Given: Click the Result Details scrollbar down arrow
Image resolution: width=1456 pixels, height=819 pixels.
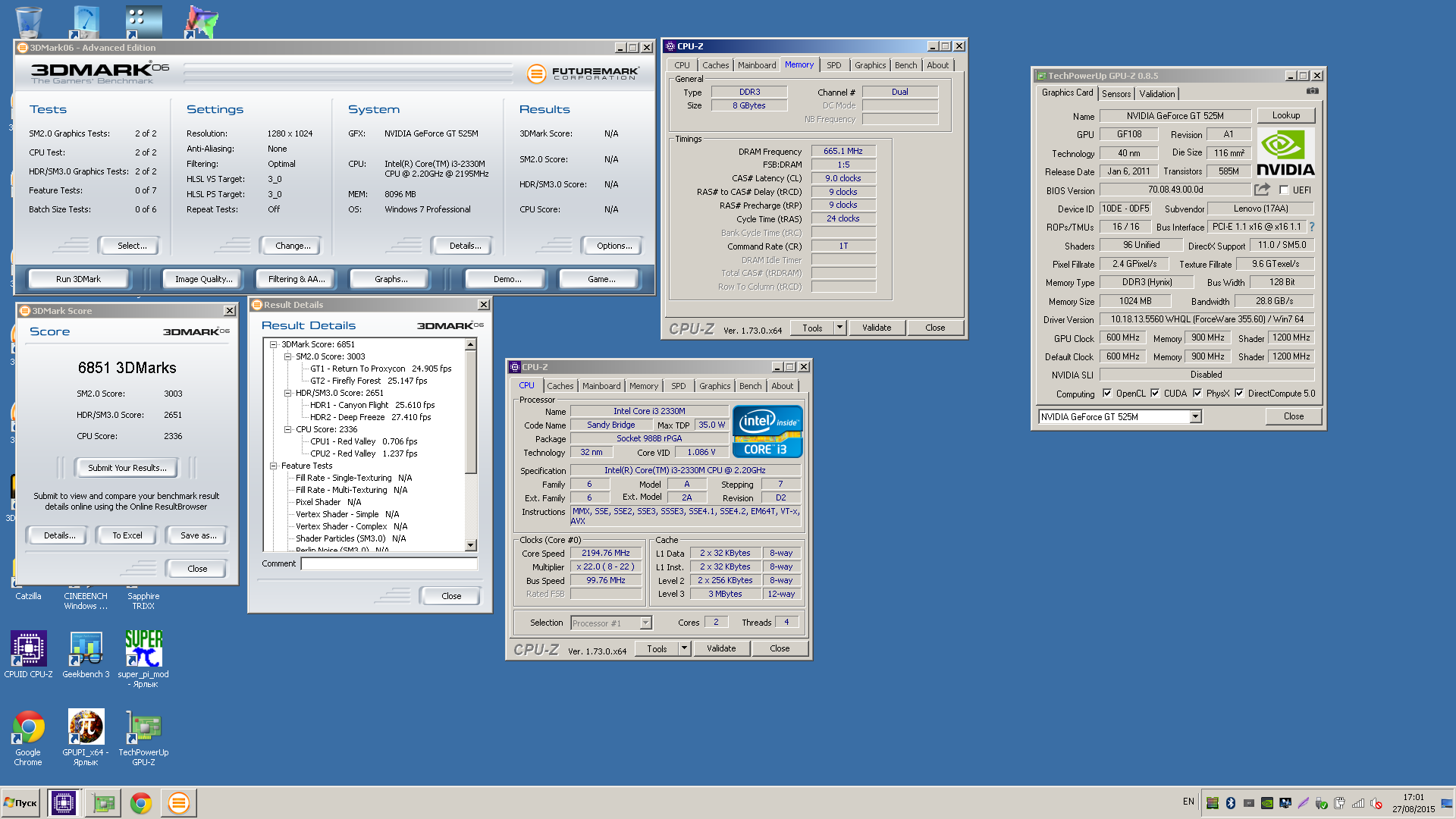Looking at the screenshot, I should tap(471, 544).
